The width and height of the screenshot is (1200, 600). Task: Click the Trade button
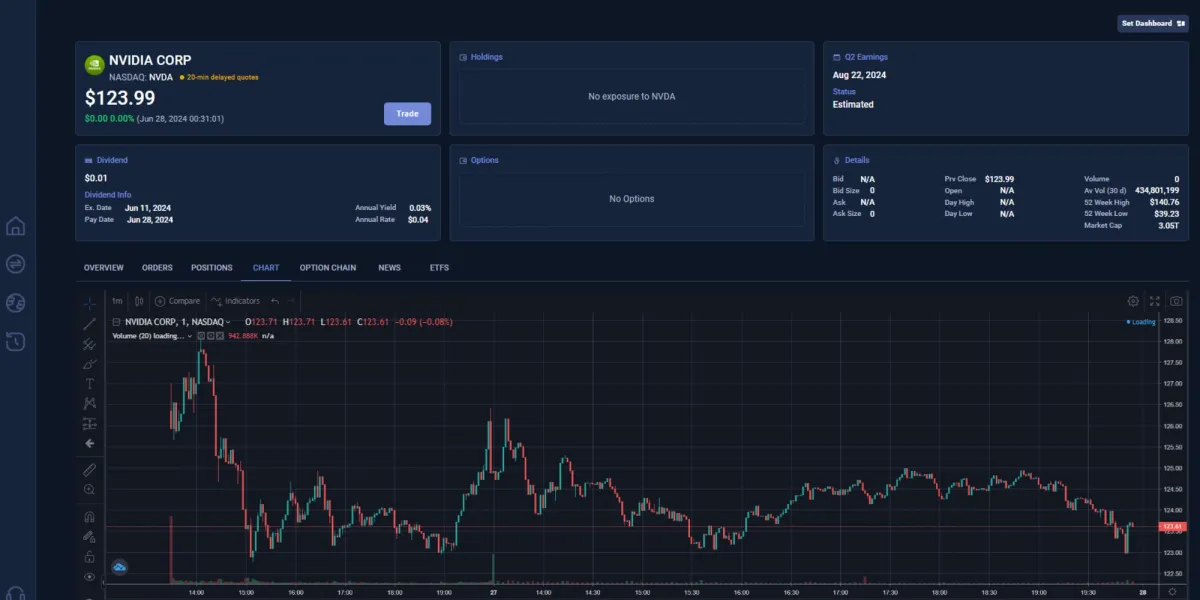407,113
